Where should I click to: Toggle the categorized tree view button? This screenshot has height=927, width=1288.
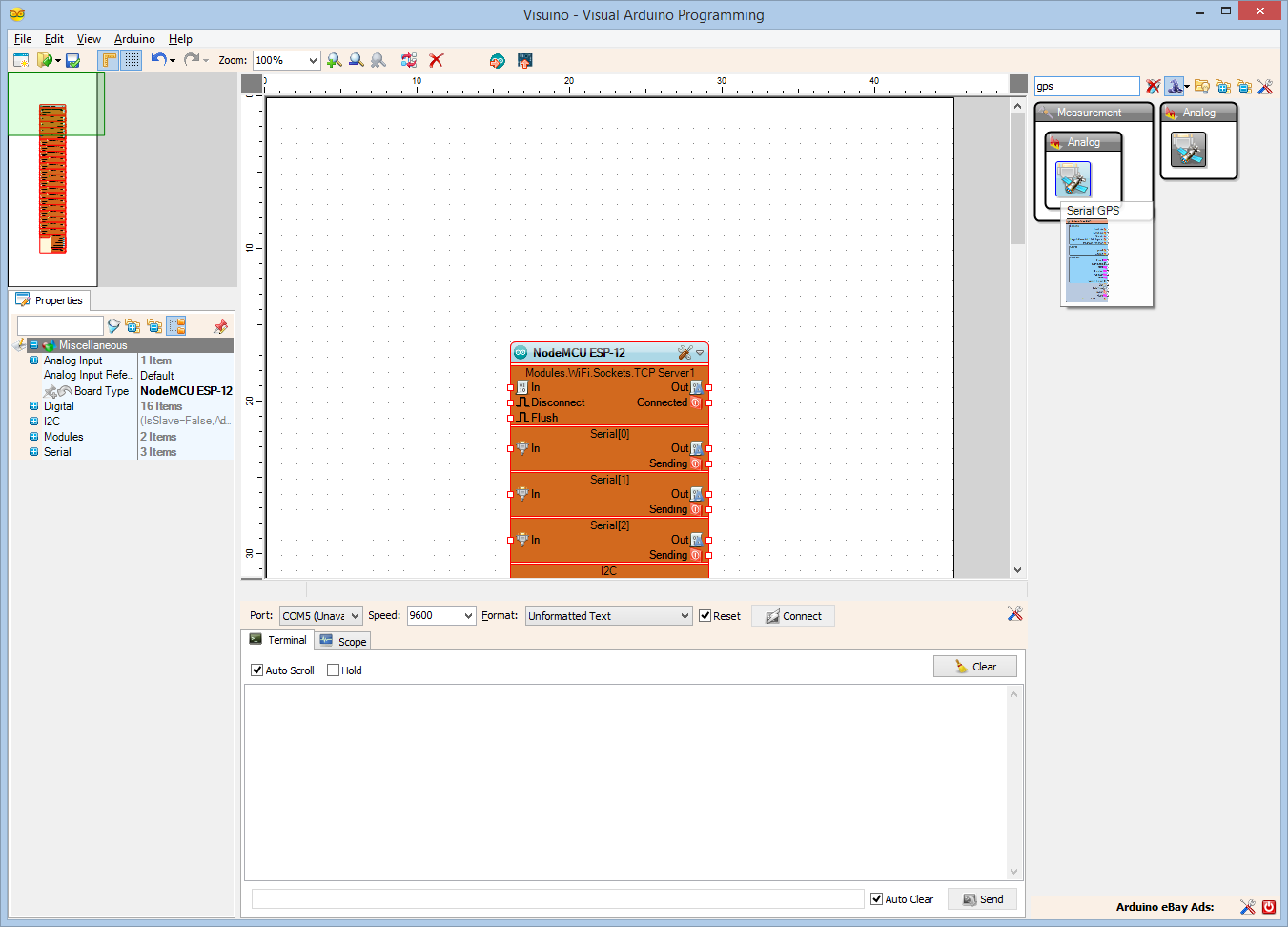pyautogui.click(x=176, y=326)
